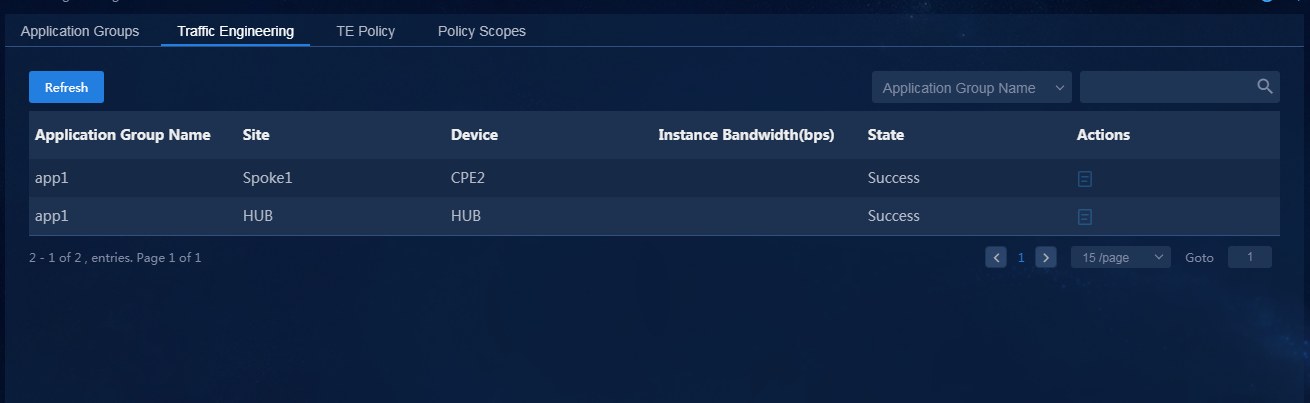Open details icon for HUB device row
The image size is (1310, 403).
tap(1084, 217)
